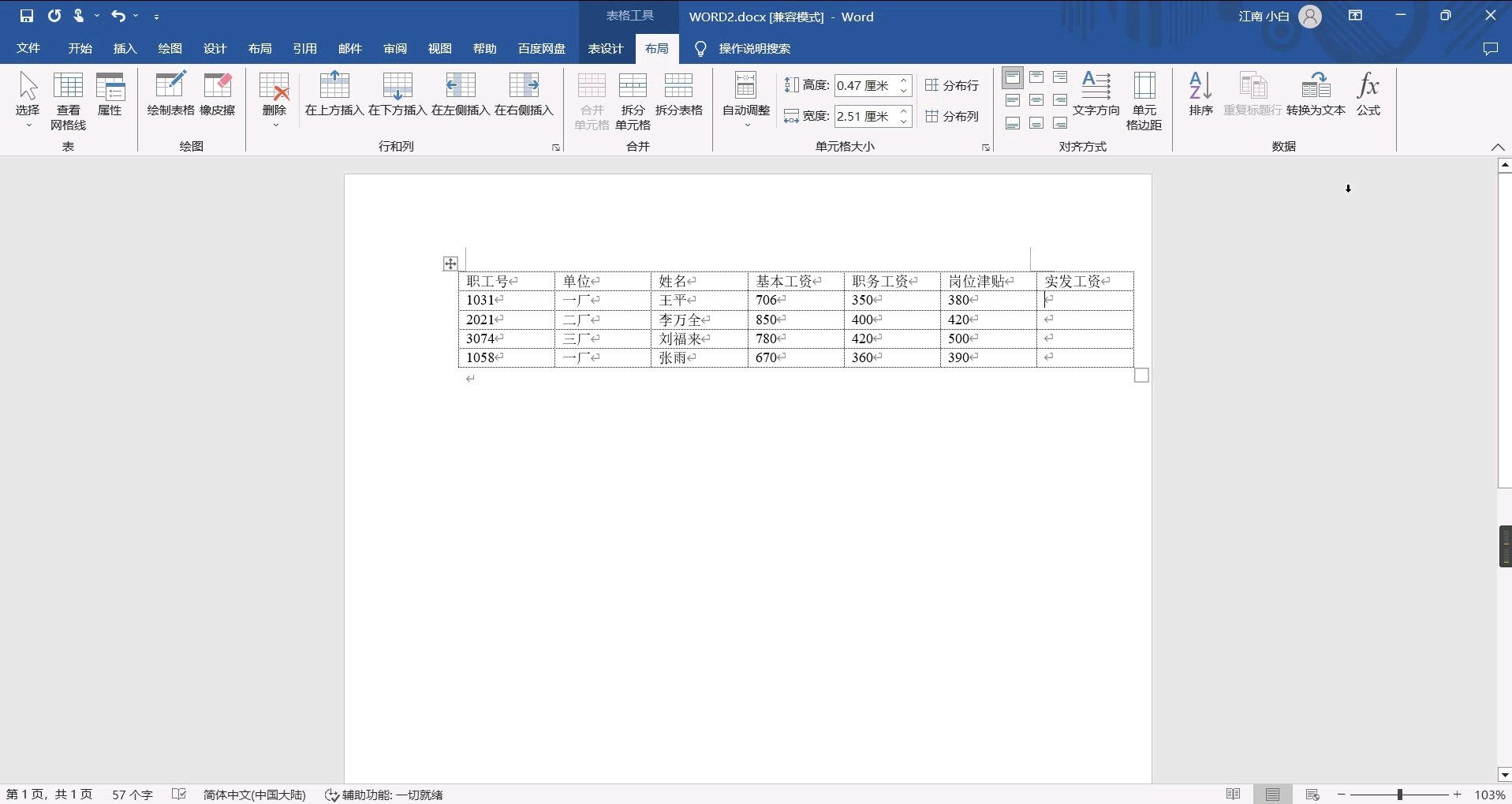
Task: Switch to Home (开始) tab
Action: pos(80,49)
